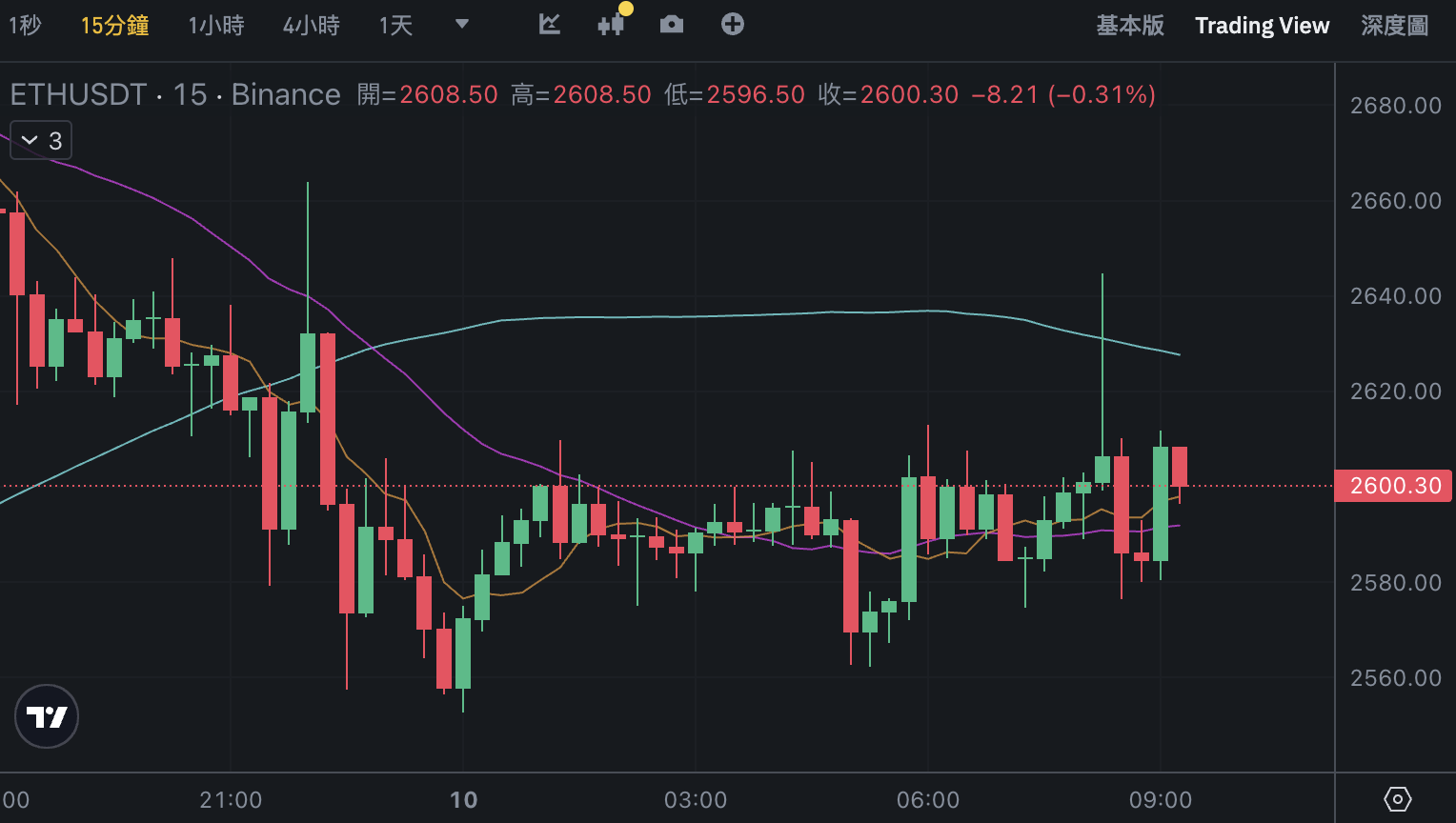This screenshot has width=1456, height=823.
Task: Click the ETHUSDT · 15 · Binance symbol title
Action: 175,94
